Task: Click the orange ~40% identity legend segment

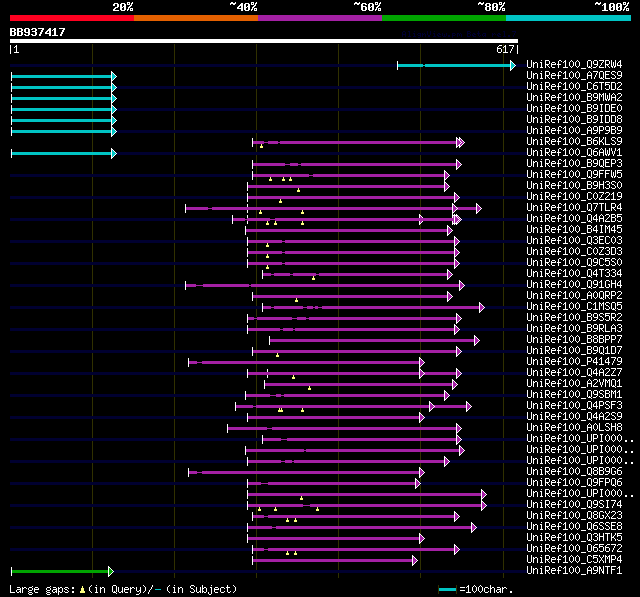Action: [x=196, y=18]
